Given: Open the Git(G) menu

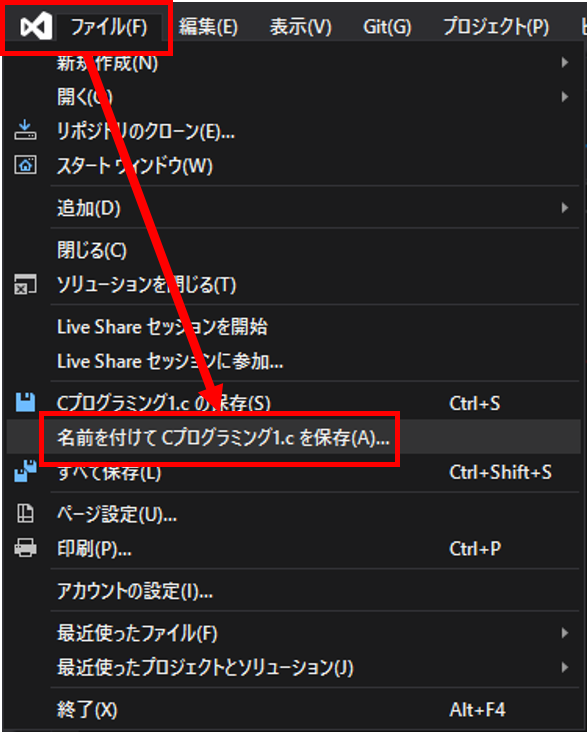Looking at the screenshot, I should pyautogui.click(x=387, y=27).
